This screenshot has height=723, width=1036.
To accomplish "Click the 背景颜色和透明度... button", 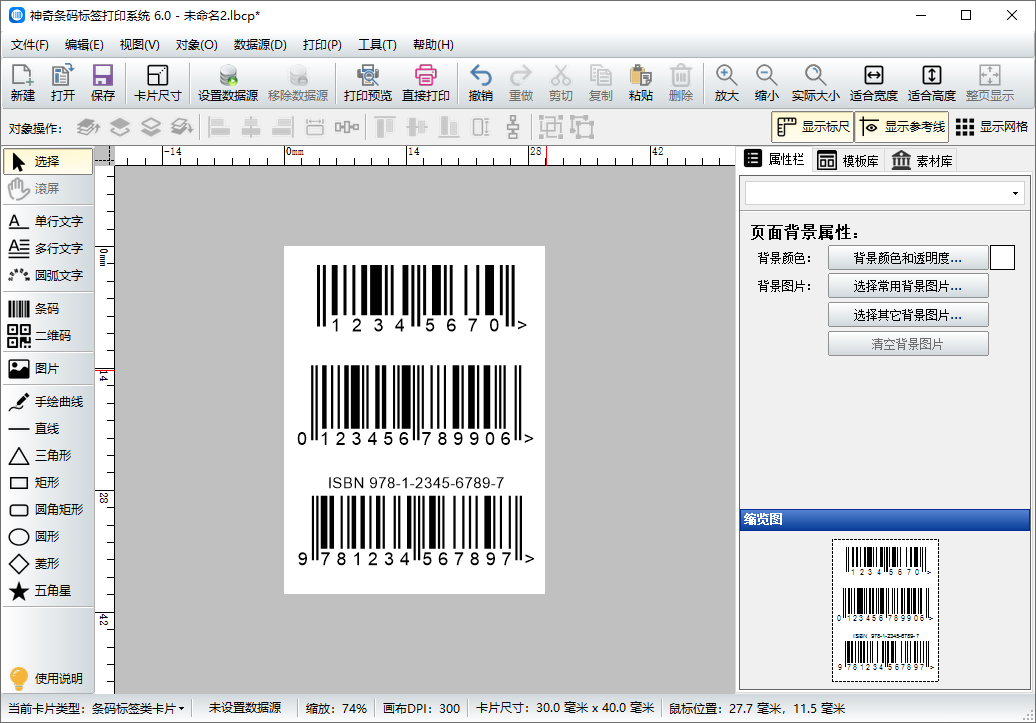I will 908,258.
